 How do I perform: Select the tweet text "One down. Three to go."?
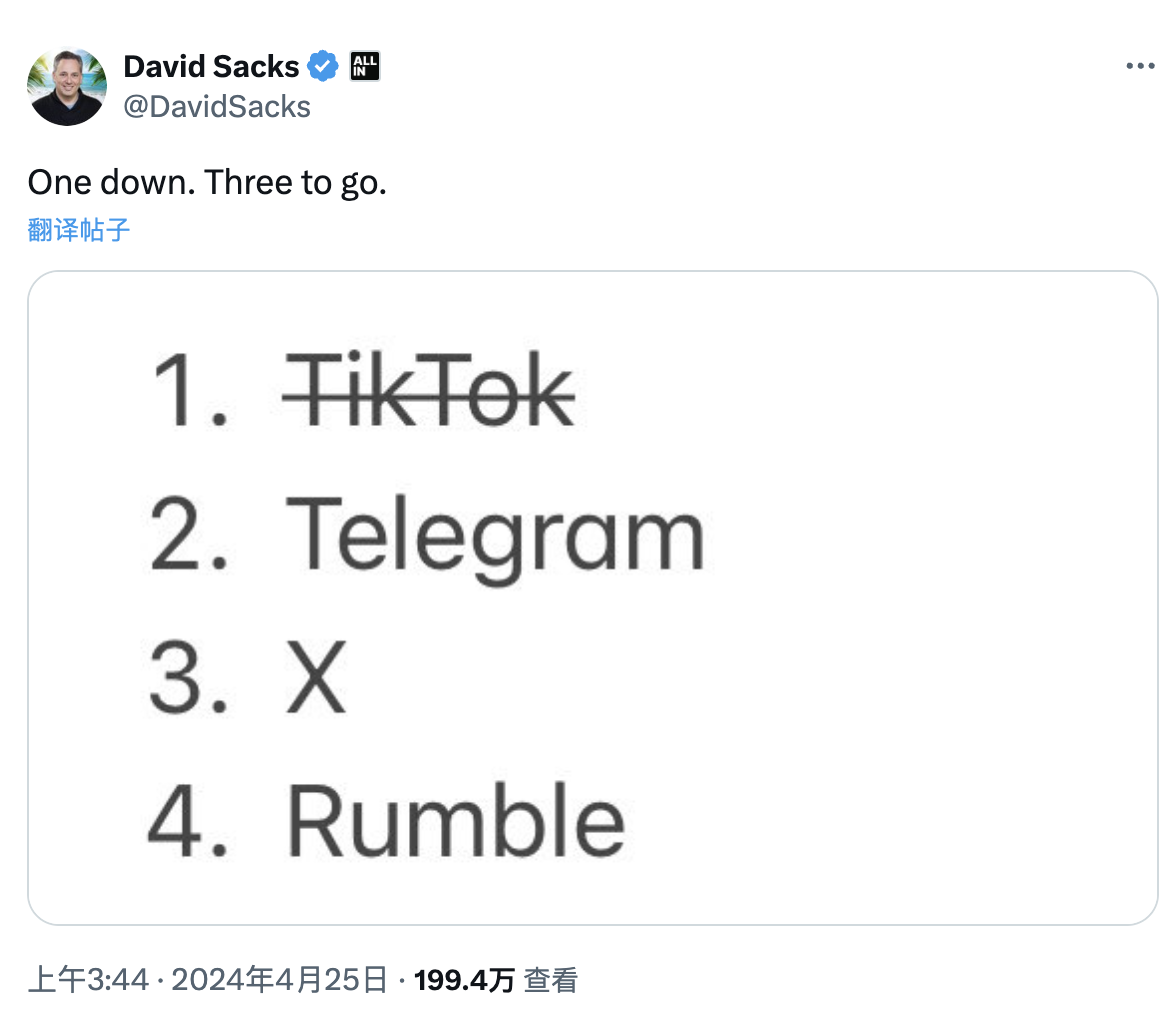click(x=206, y=183)
